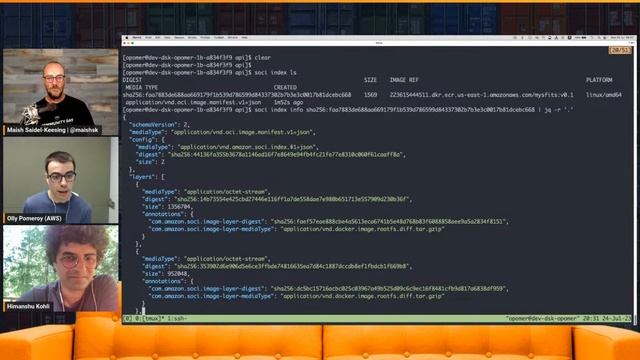Viewport: 640px width, 360px height.
Task: Click the vnd.amazon.soci.index config mediaType value
Action: [x=247, y=147]
